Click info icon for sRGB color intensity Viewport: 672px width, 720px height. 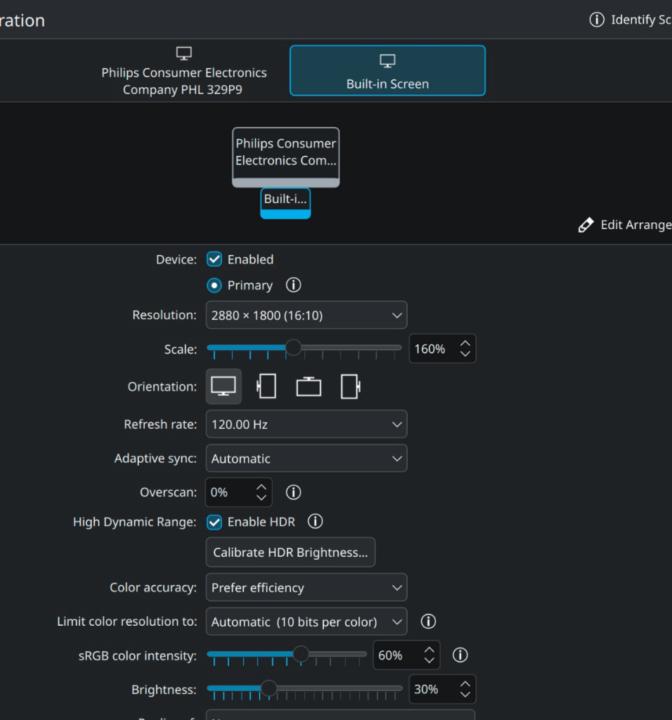tap(460, 655)
